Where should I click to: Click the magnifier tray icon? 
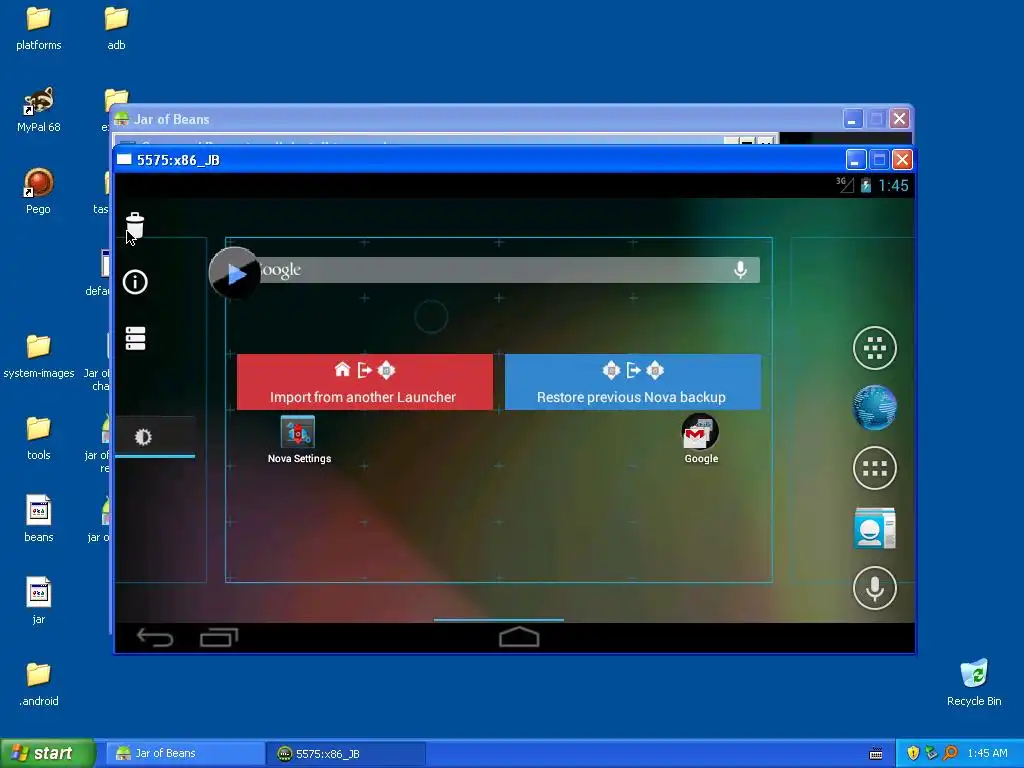(951, 753)
